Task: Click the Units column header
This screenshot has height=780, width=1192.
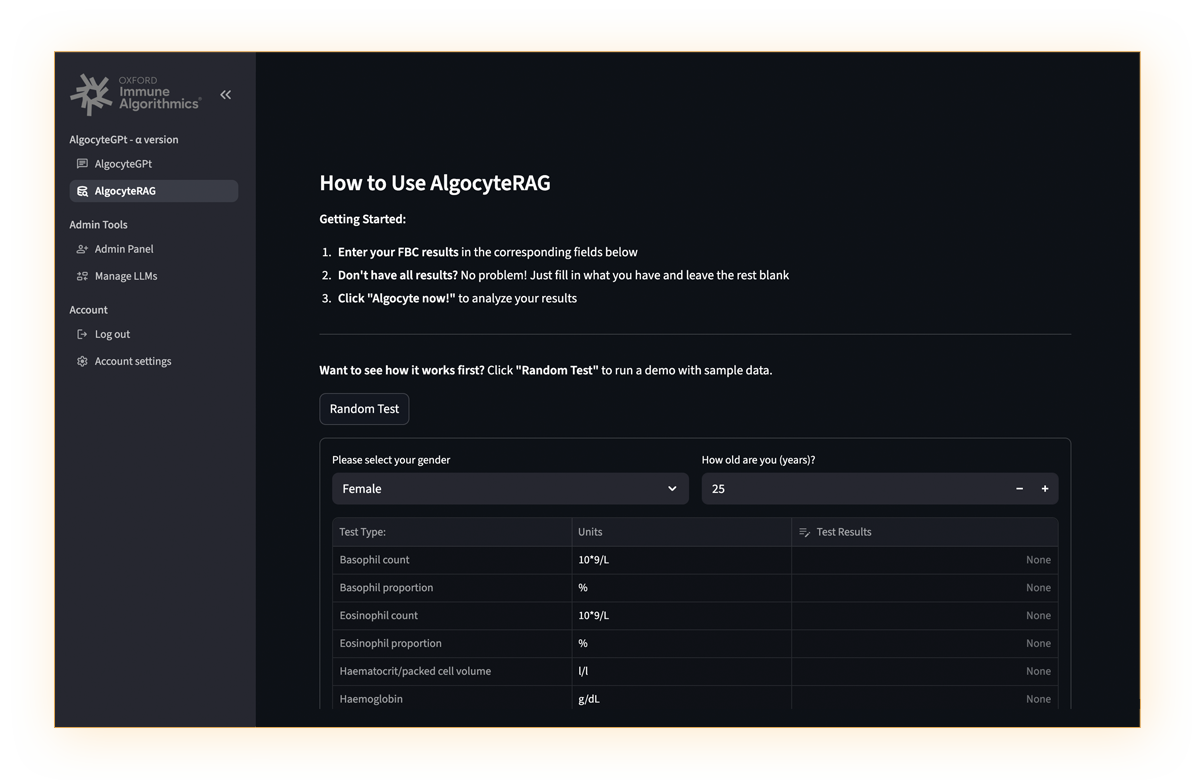Action: coord(681,532)
